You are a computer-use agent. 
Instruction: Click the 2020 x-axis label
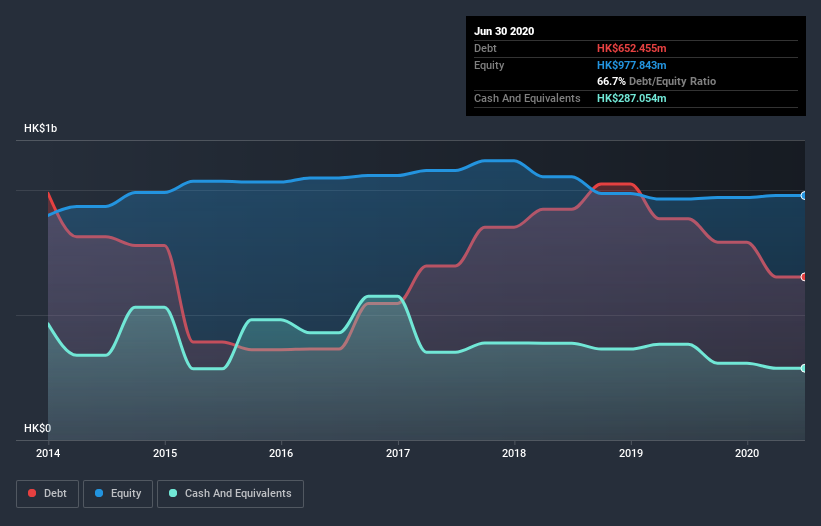pos(747,453)
